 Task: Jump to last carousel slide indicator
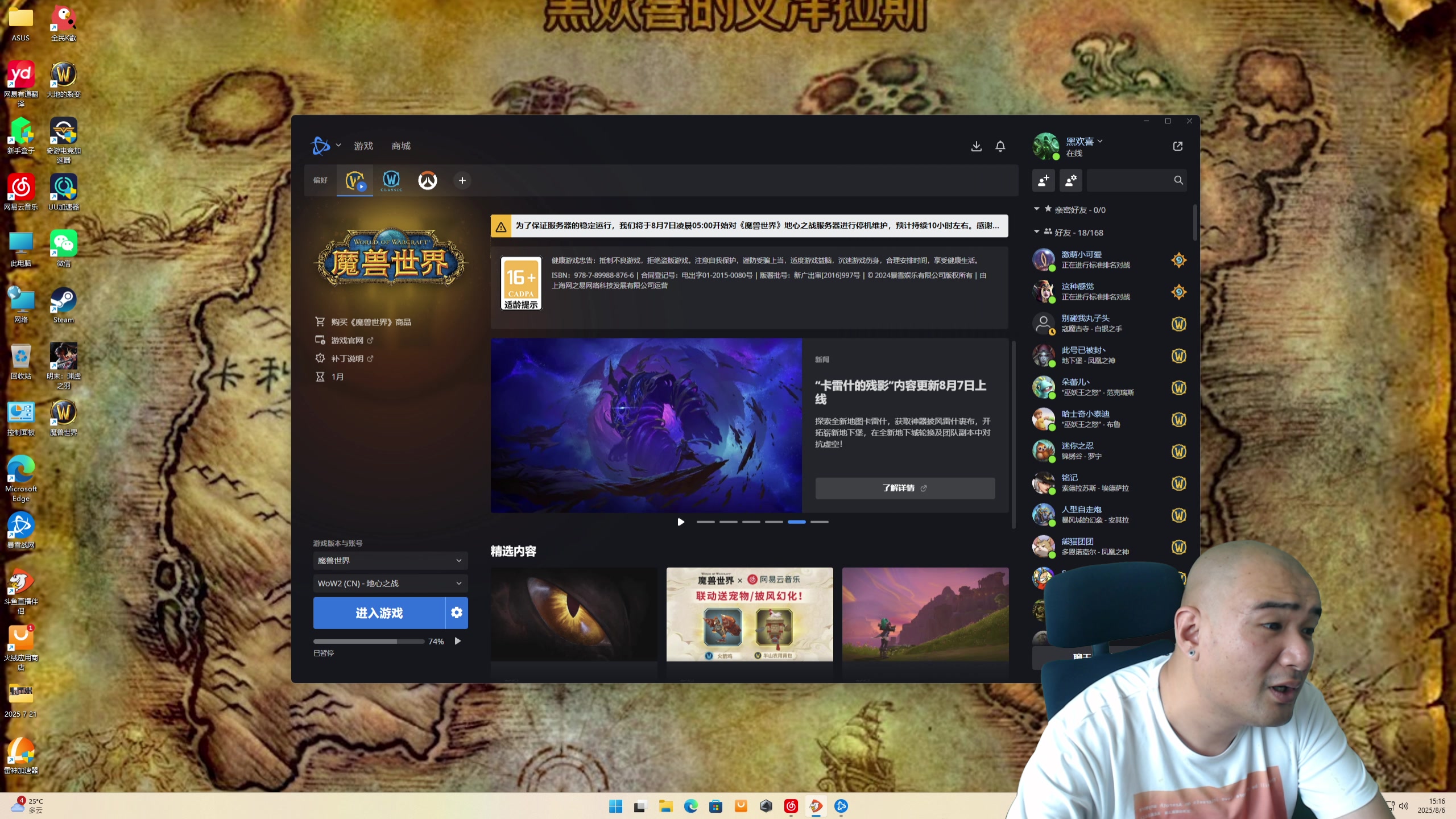[x=819, y=522]
